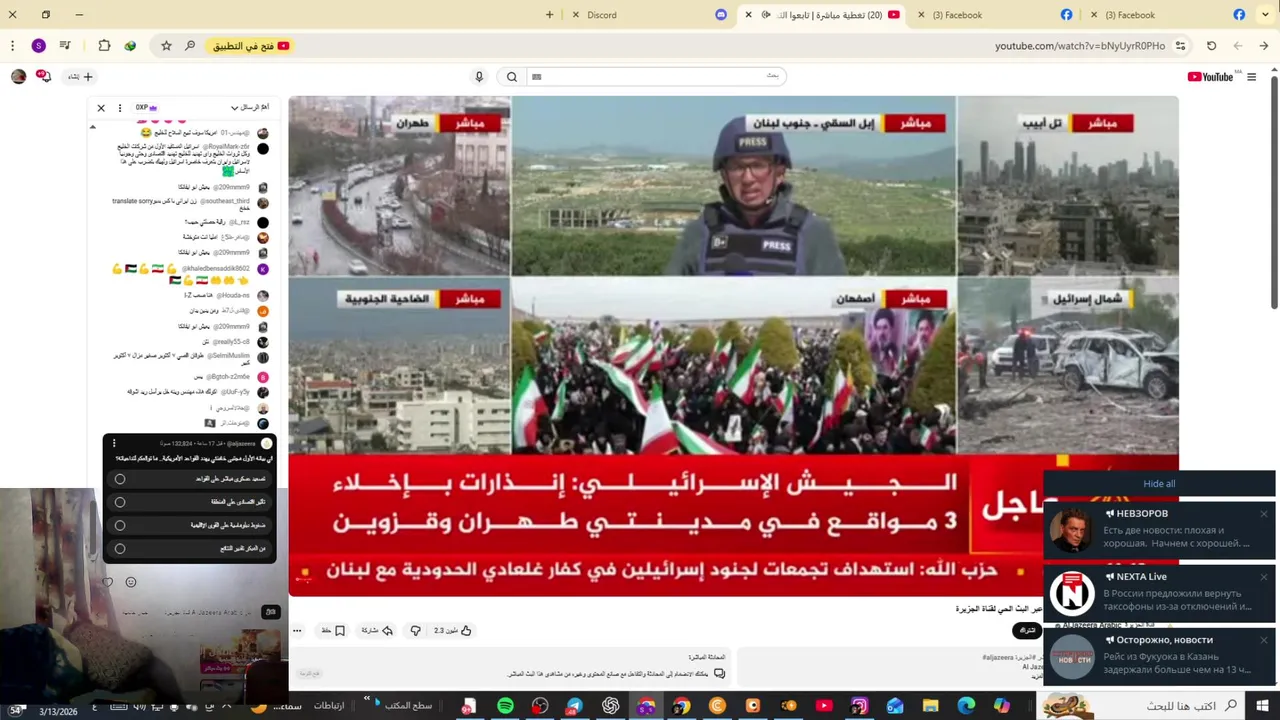Image resolution: width=1280 pixels, height=720 pixels.
Task: Click the black Subscribe button
Action: click(1027, 630)
